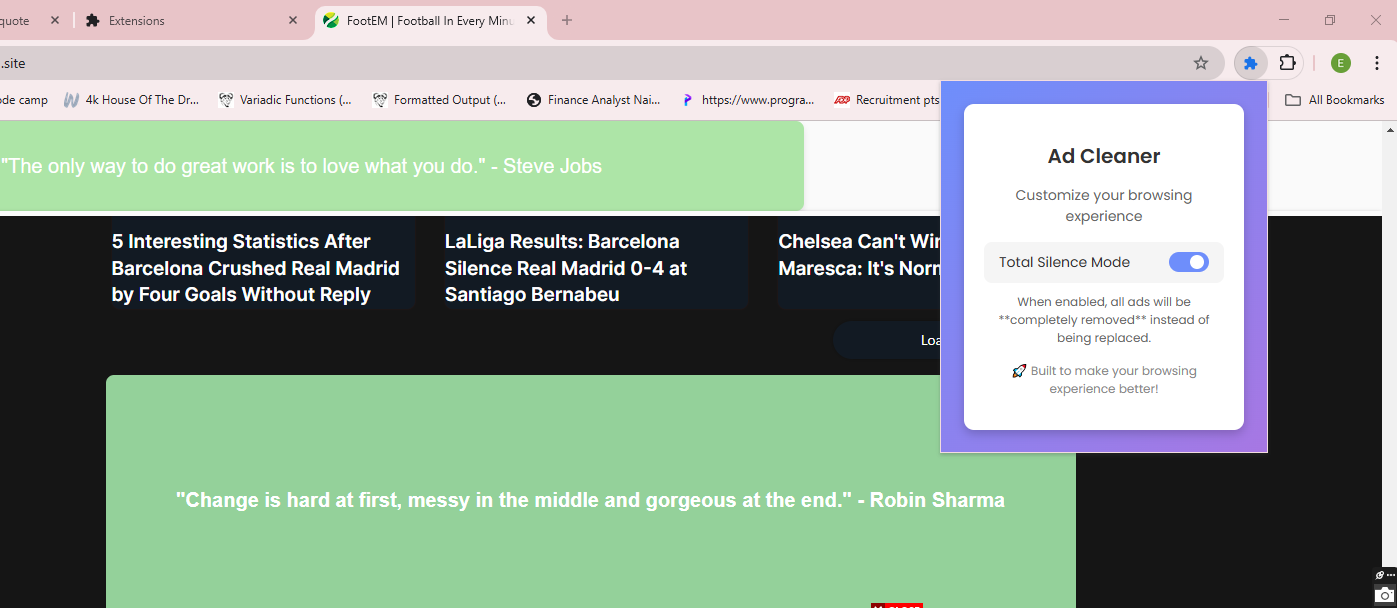Click the scrollbar up arrow on the page
The height and width of the screenshot is (608, 1397).
1390,130
